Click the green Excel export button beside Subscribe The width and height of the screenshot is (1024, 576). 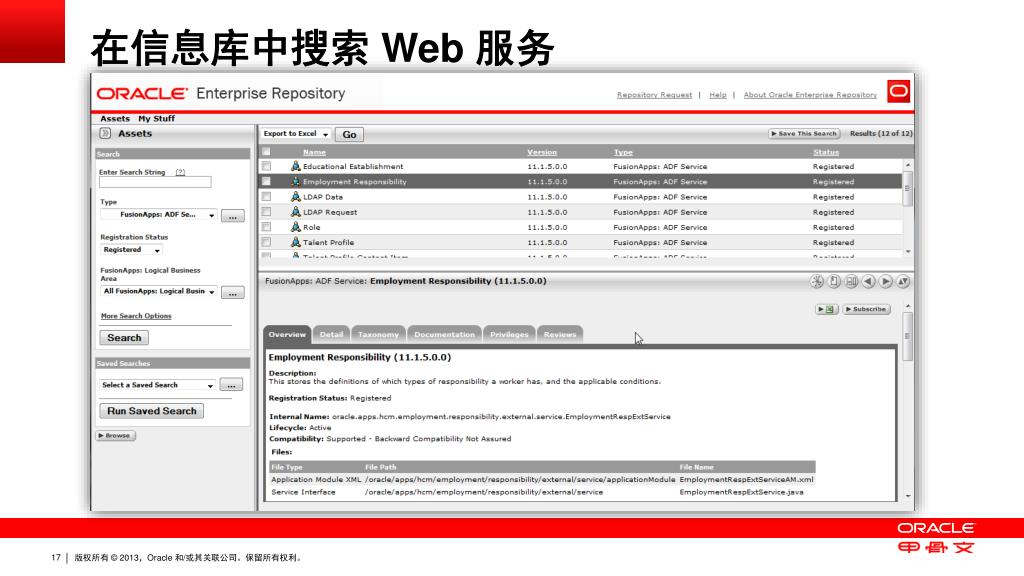[x=826, y=309]
